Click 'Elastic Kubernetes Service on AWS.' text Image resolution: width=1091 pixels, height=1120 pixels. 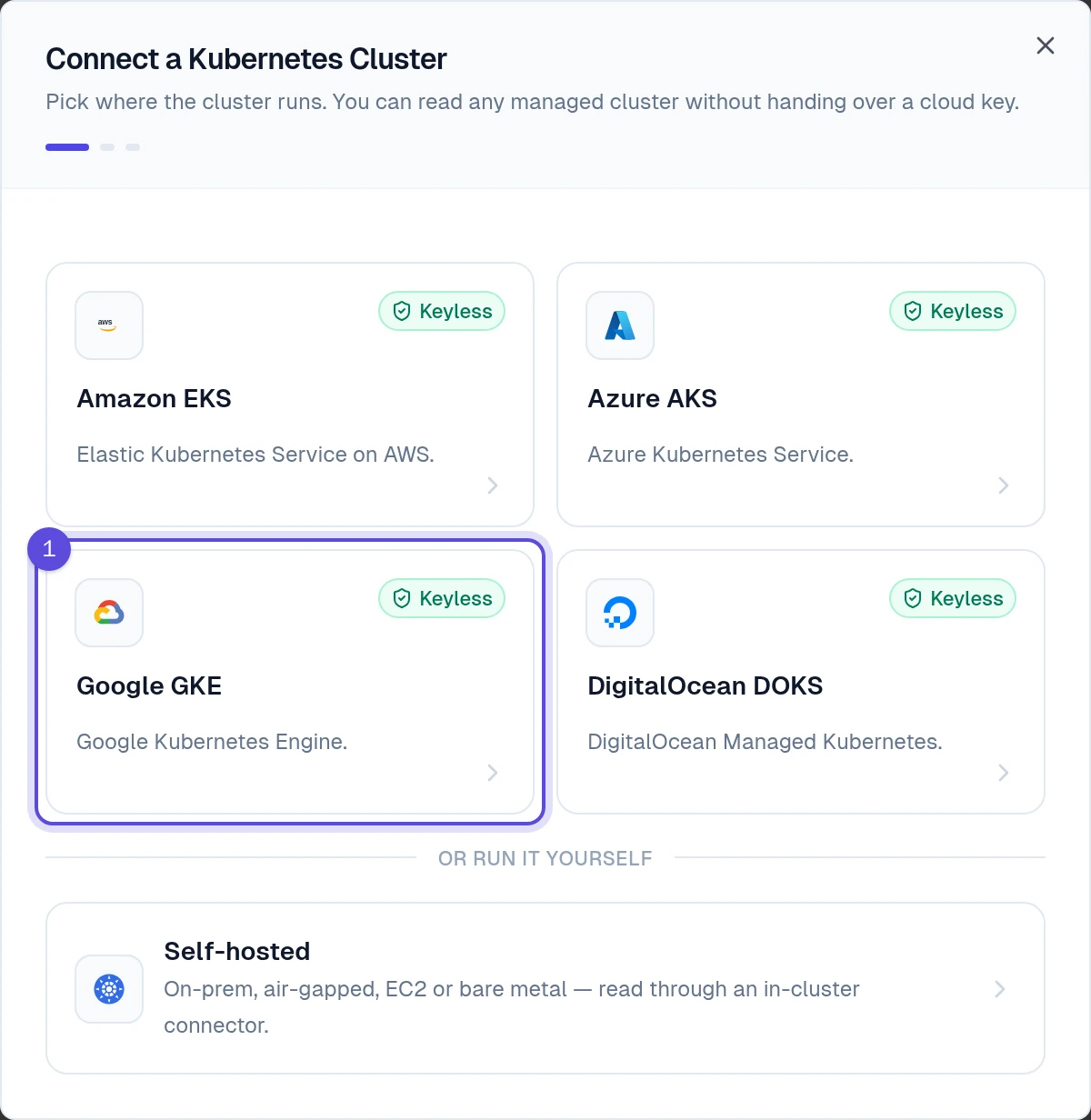point(255,455)
